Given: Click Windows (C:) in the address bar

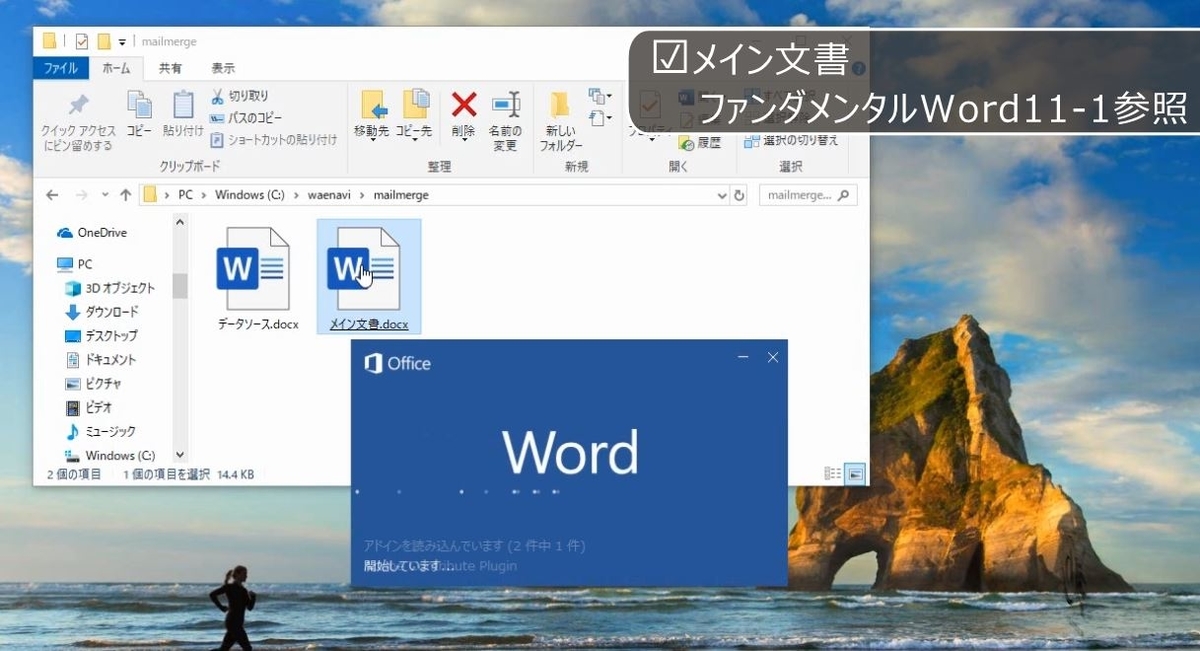Looking at the screenshot, I should click(248, 195).
